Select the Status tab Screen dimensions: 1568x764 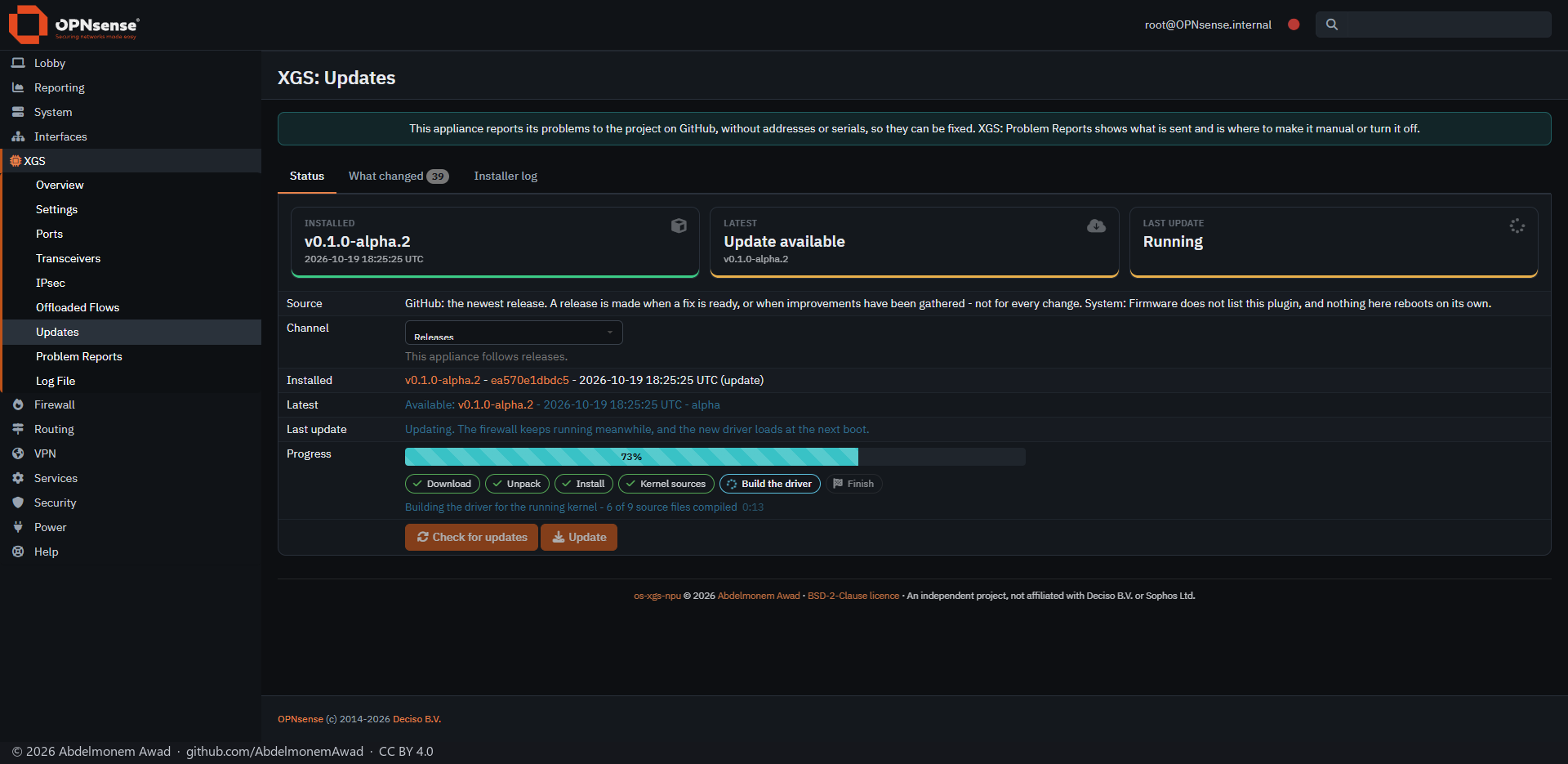pos(307,176)
